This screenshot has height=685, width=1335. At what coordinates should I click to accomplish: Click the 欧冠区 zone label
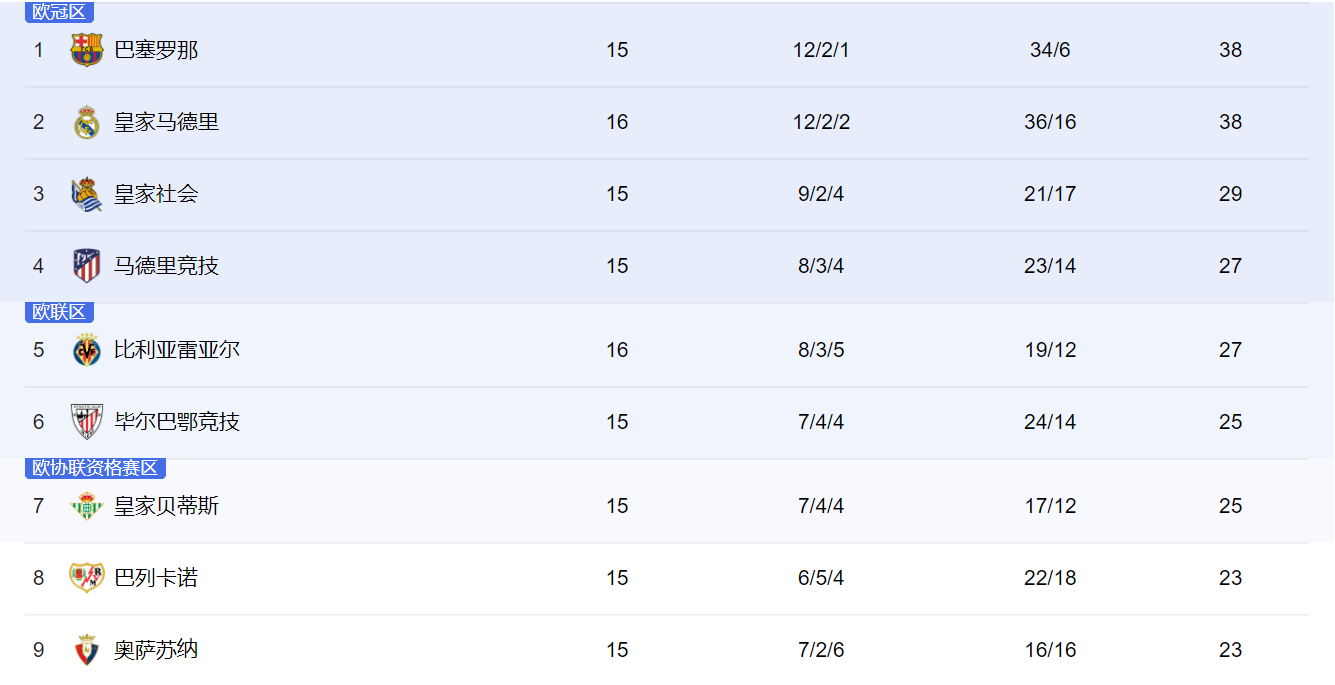60,12
